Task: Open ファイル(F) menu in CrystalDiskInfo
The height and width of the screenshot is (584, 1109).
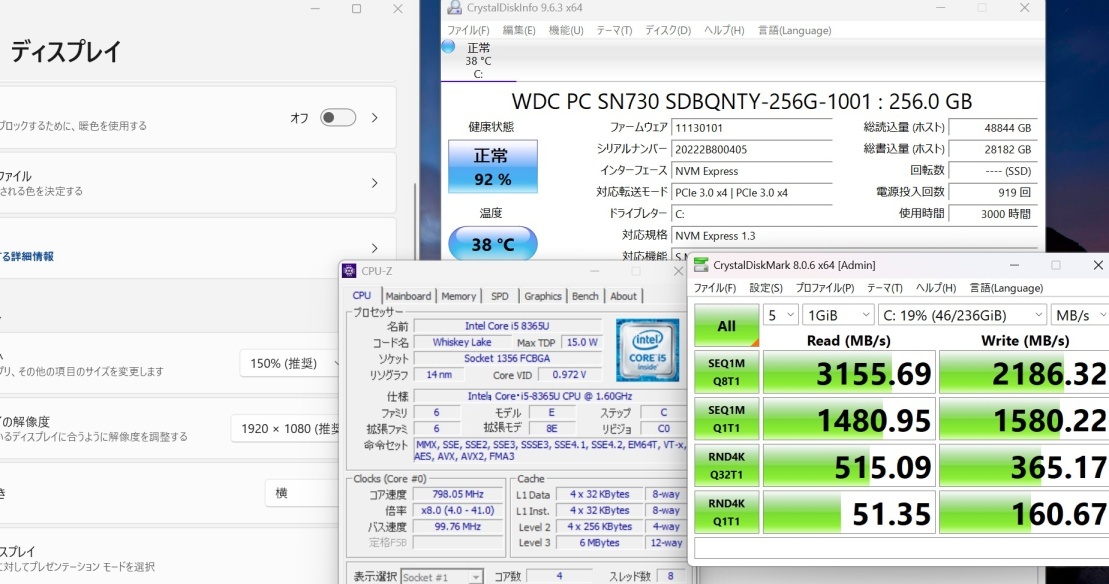Action: [468, 30]
